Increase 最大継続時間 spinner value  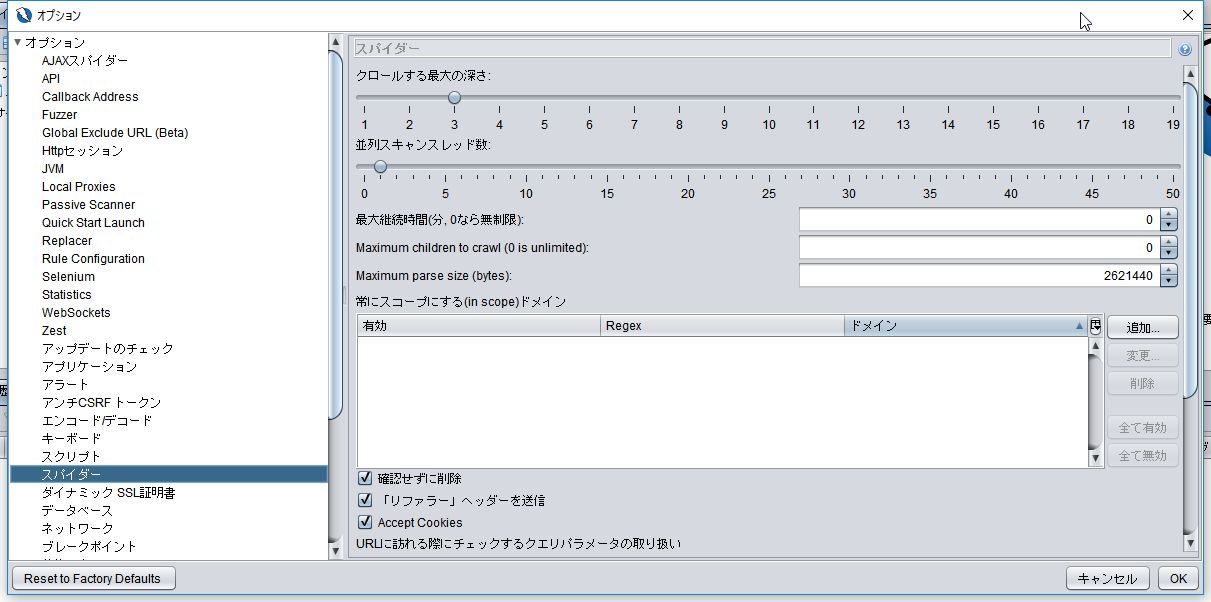(x=1168, y=214)
